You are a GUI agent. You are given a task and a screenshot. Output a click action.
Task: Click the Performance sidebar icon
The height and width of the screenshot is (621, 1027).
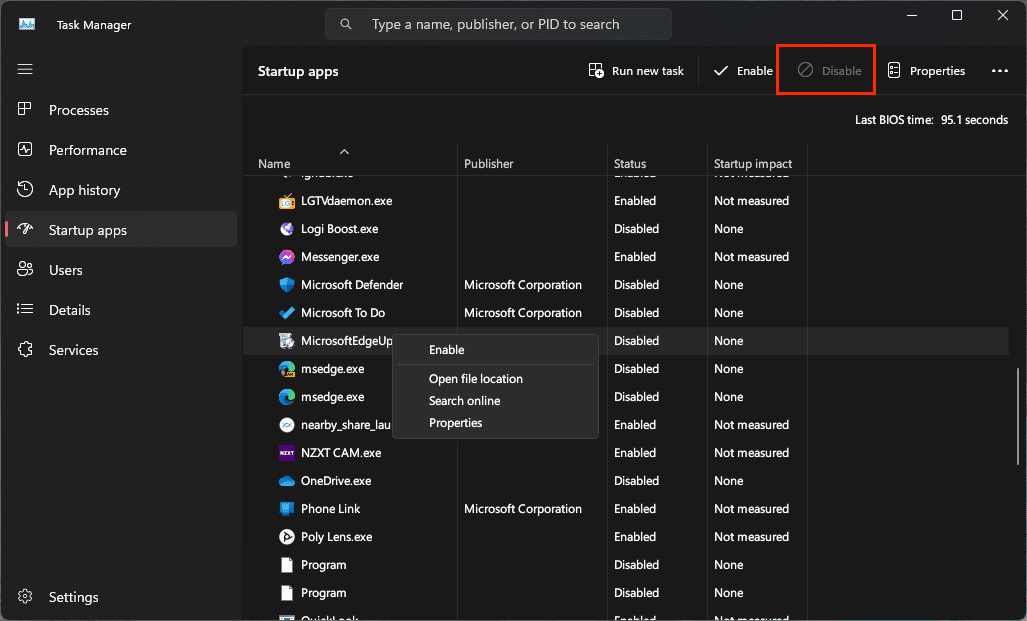[25, 149]
